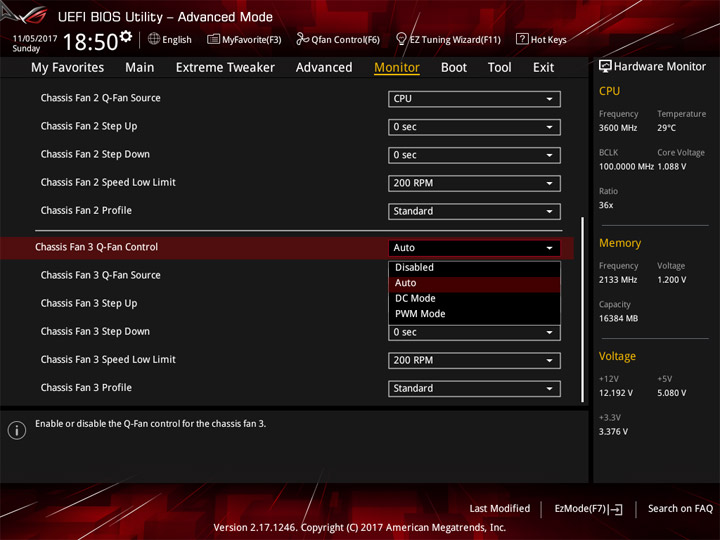This screenshot has height=540, width=720.
Task: Click the globe language icon
Action: tap(154, 39)
